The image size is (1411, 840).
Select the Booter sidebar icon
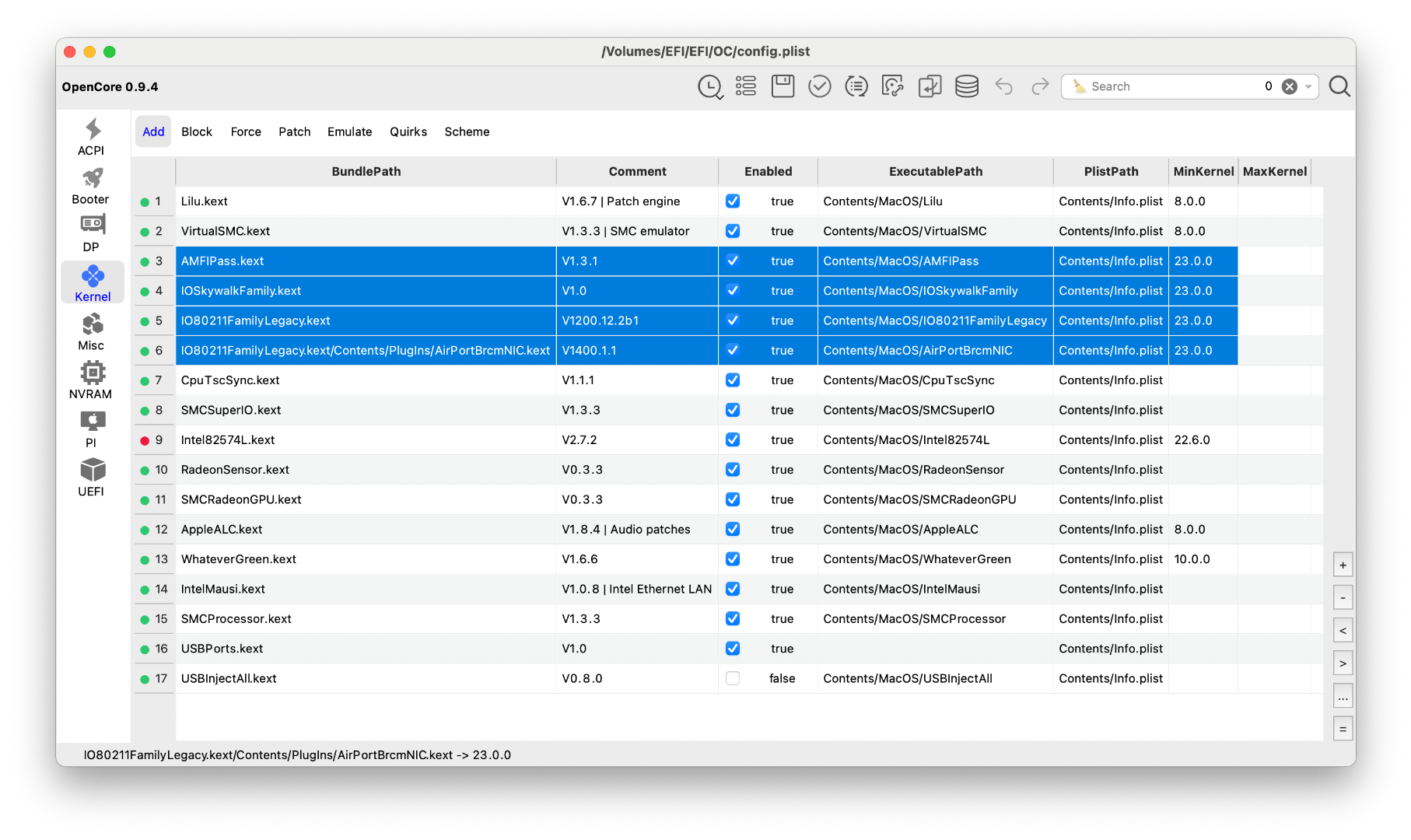click(x=91, y=186)
